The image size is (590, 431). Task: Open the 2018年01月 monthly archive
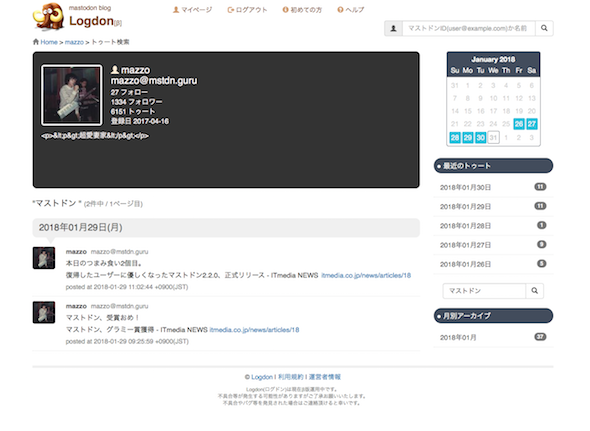pos(493,337)
